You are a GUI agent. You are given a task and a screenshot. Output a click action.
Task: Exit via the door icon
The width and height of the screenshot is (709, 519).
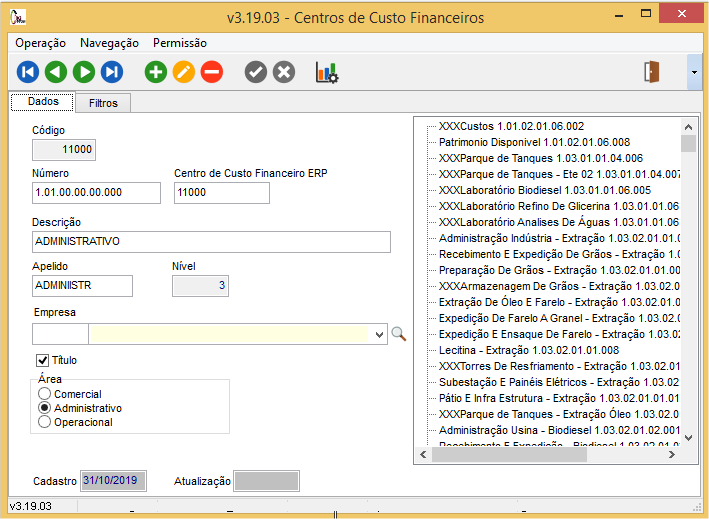click(x=652, y=72)
